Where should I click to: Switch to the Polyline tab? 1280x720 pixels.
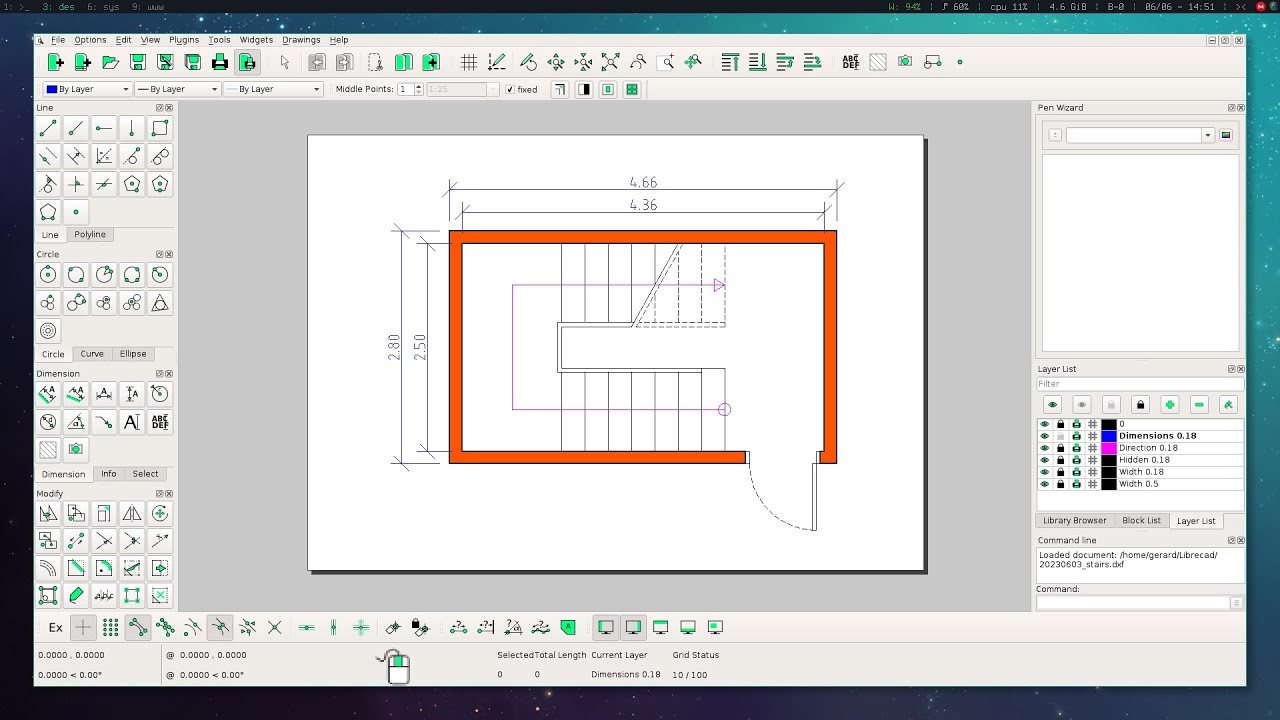pyautogui.click(x=90, y=234)
